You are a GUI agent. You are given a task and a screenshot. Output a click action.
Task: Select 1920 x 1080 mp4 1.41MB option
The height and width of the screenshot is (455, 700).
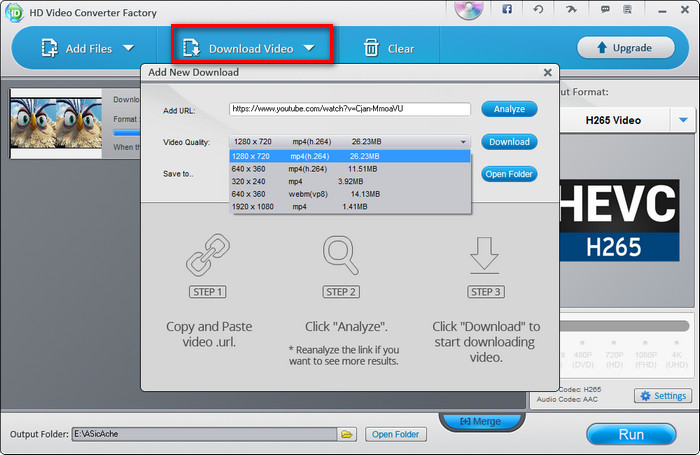click(350, 206)
